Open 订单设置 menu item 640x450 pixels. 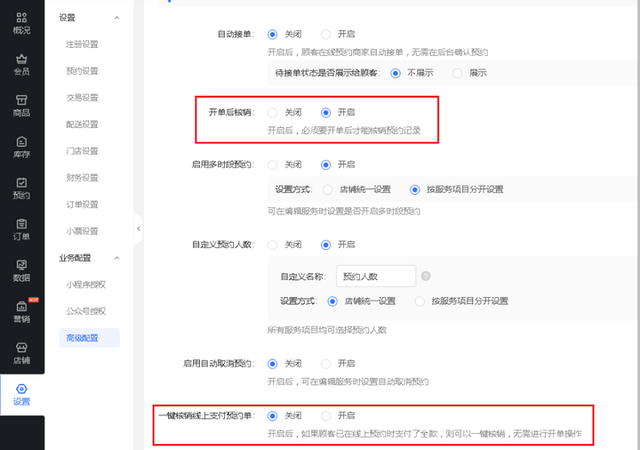82,204
